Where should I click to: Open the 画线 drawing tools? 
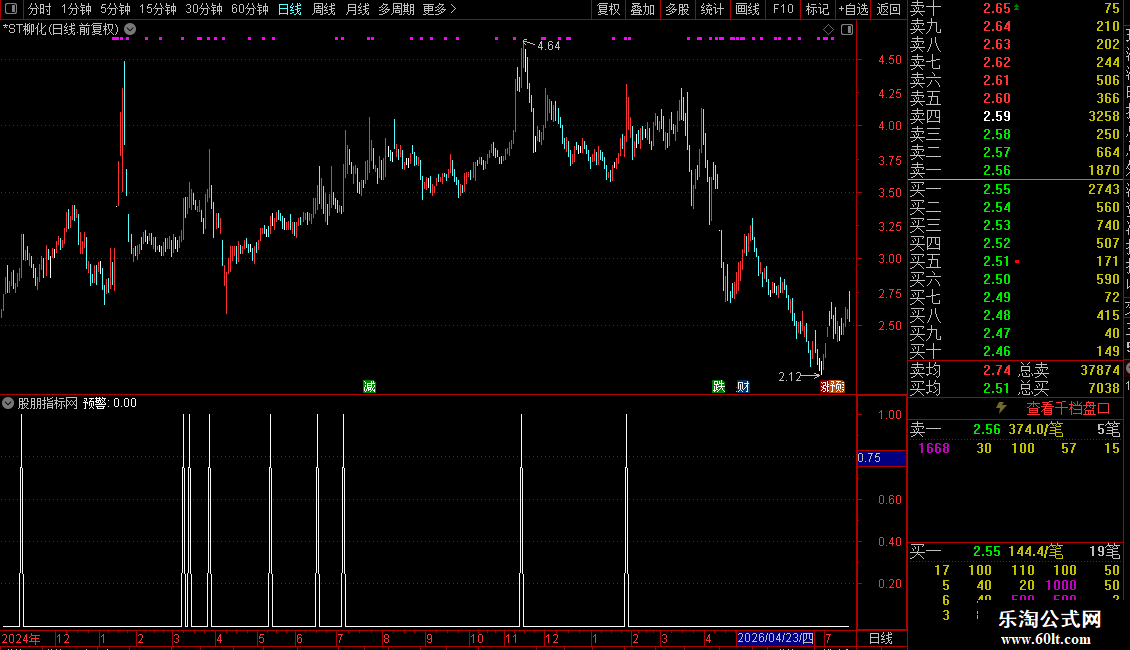point(747,9)
